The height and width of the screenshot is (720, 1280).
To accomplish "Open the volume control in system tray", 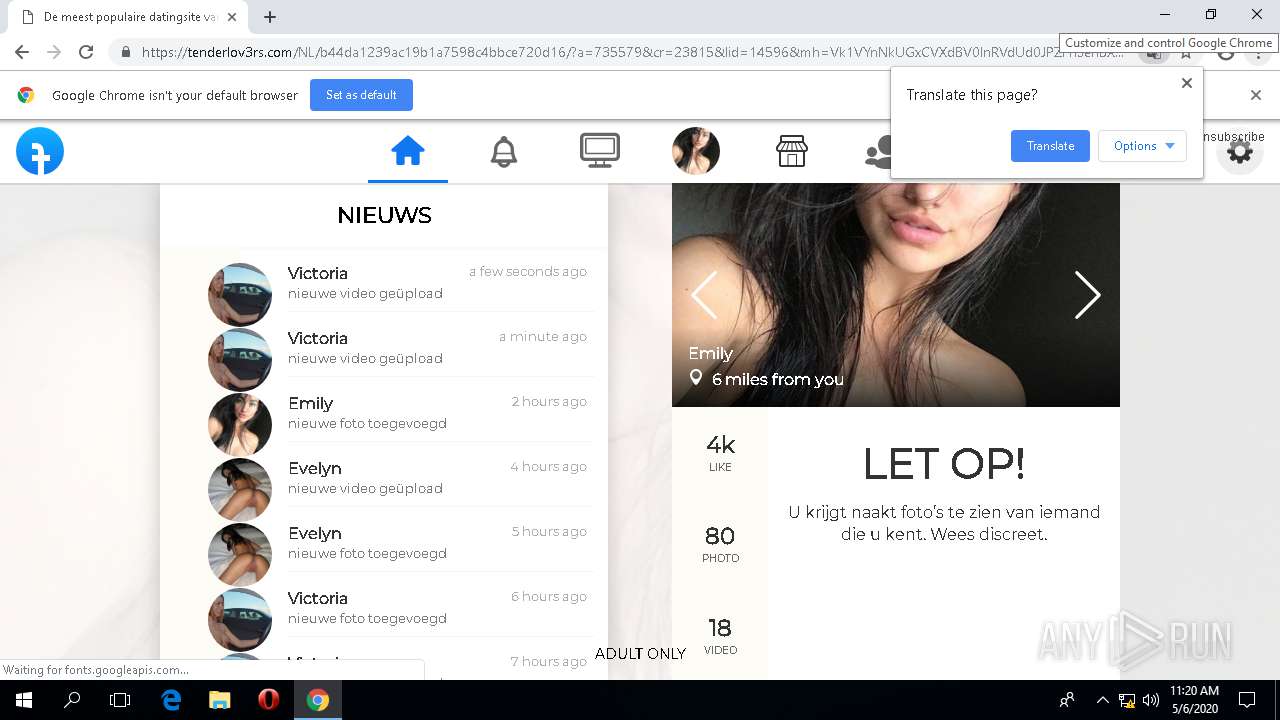I will (x=1151, y=700).
